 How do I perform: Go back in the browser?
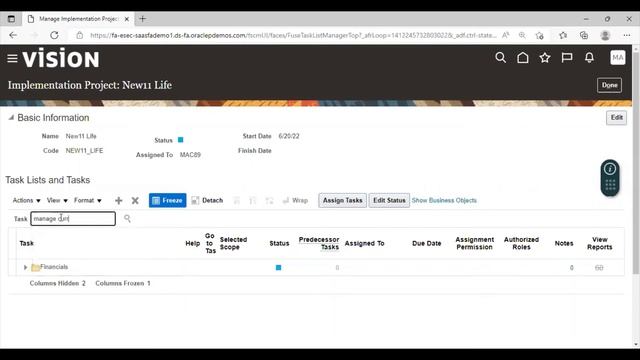point(13,36)
